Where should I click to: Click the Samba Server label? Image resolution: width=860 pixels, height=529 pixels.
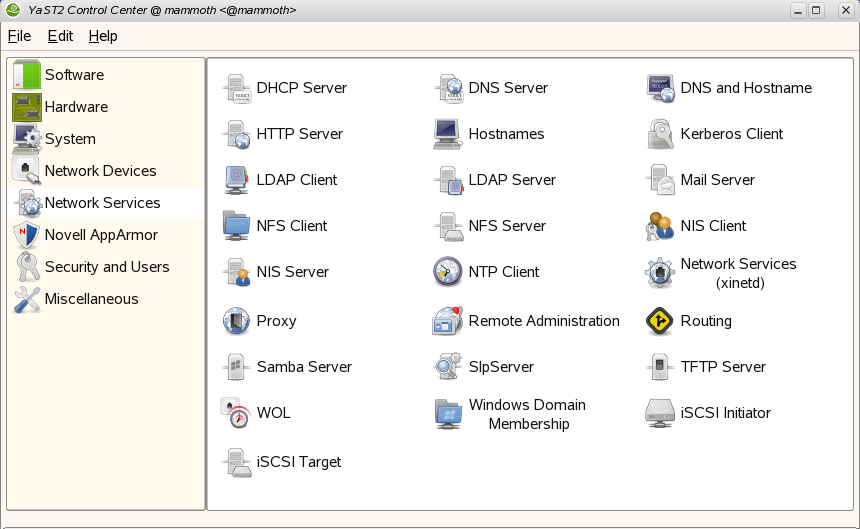(x=304, y=367)
